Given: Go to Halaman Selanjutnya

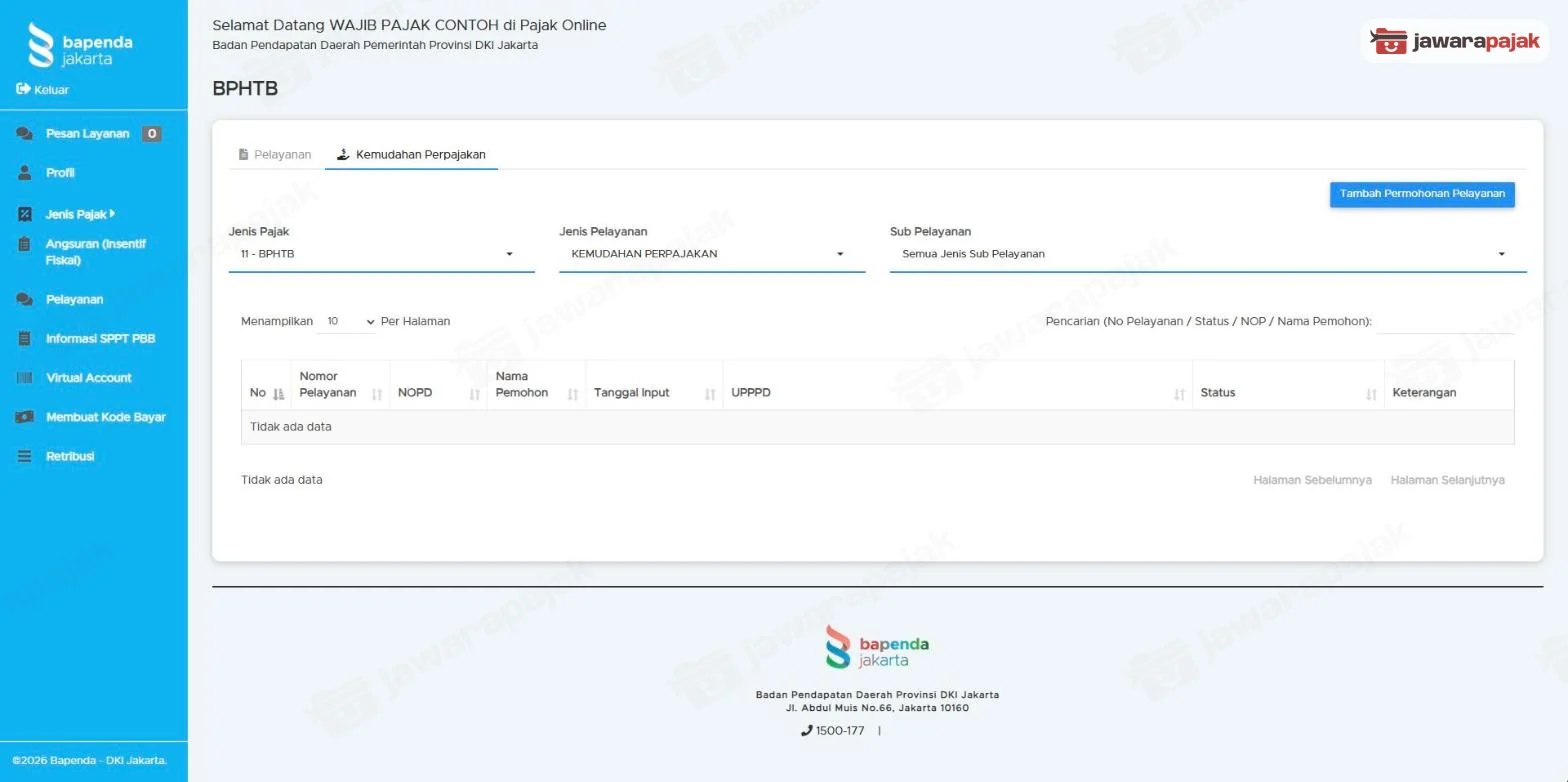Looking at the screenshot, I should tap(1447, 480).
